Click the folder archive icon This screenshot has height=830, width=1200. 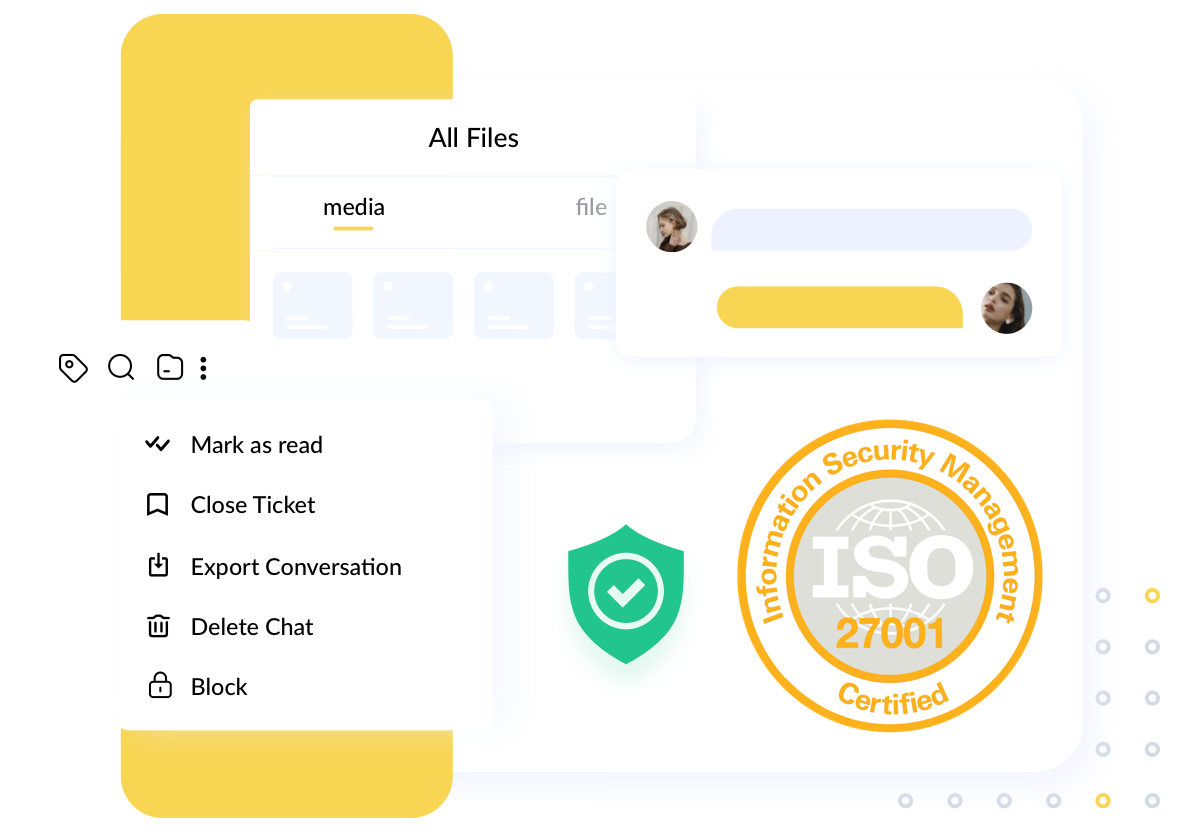click(x=170, y=368)
